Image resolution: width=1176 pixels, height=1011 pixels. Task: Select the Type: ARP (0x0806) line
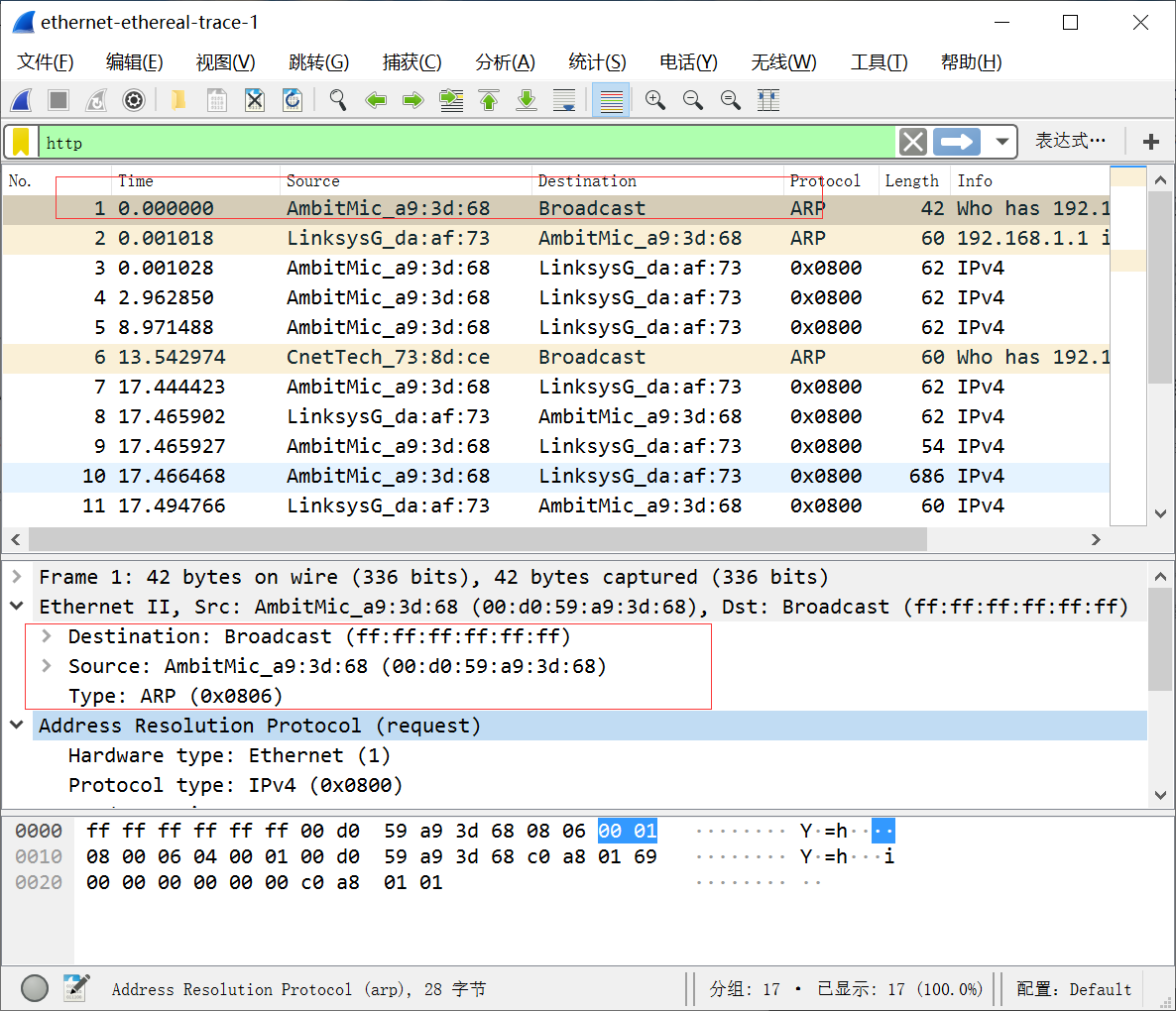tap(176, 696)
